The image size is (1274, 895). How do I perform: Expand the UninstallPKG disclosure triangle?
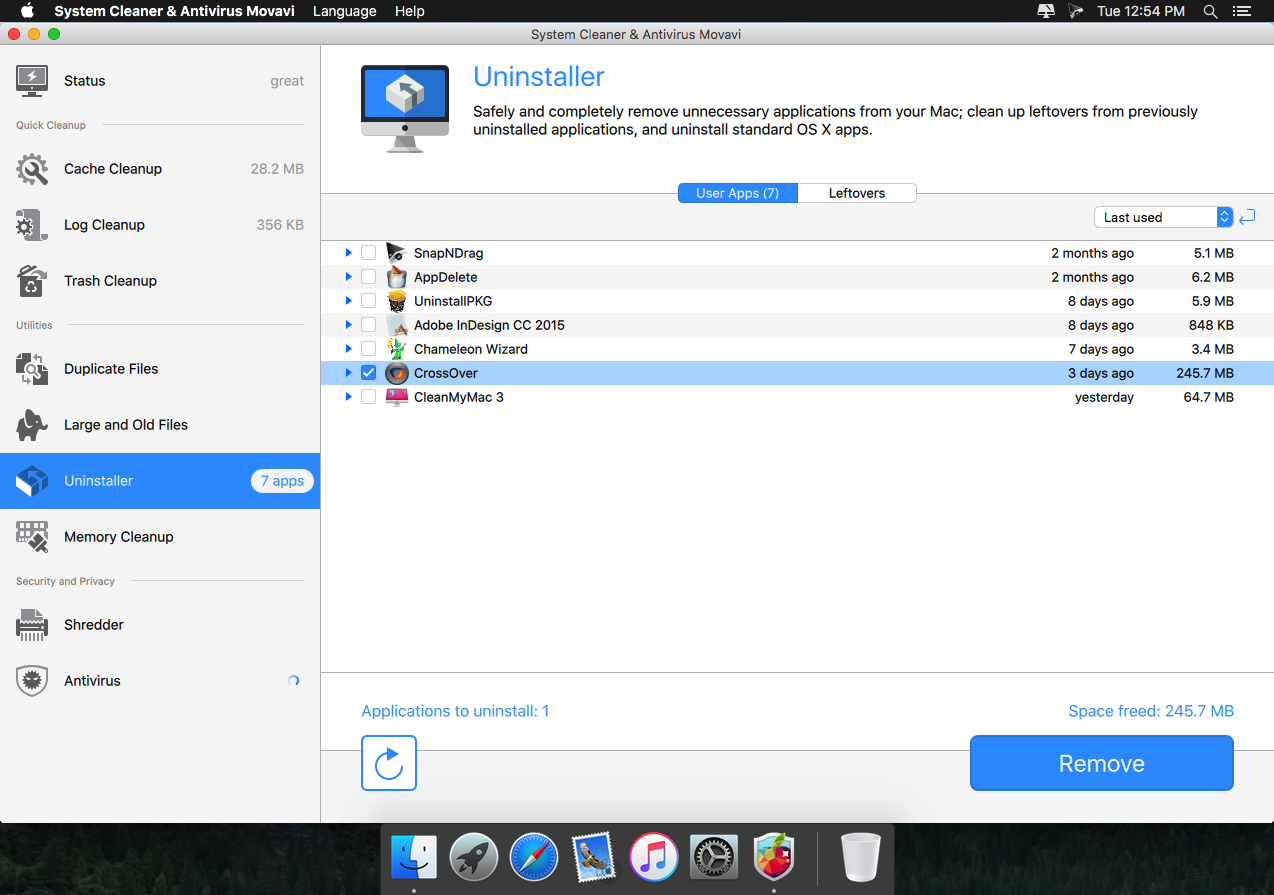[348, 301]
